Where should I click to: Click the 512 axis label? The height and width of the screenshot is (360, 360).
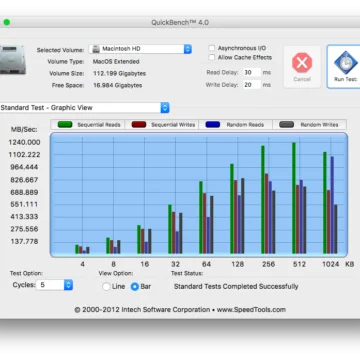click(299, 264)
